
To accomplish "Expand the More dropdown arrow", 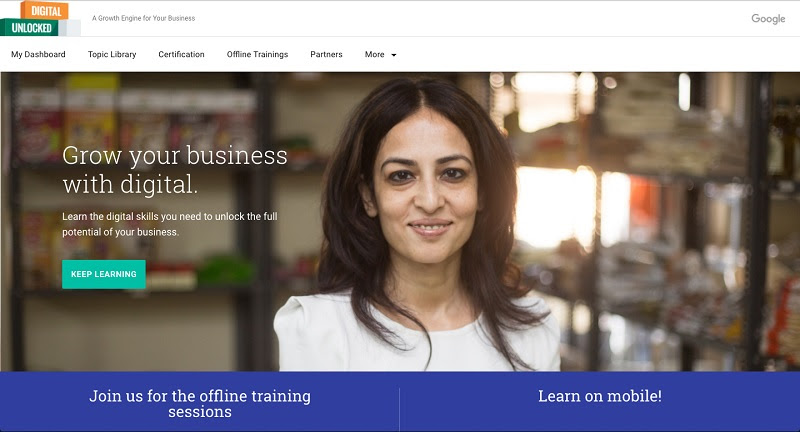I will coord(393,55).
